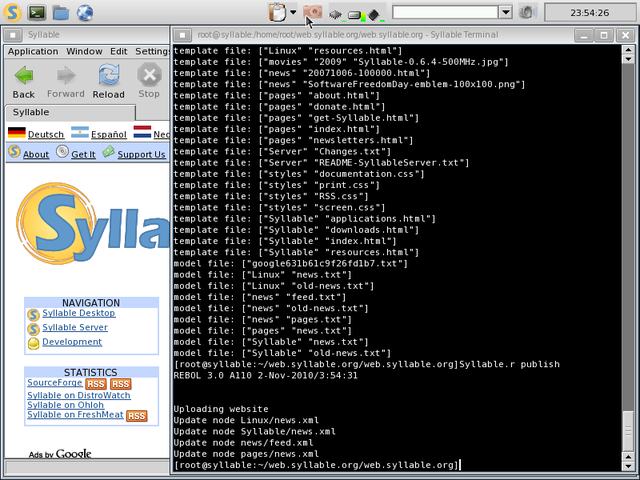Image resolution: width=640 pixels, height=480 pixels.
Task: Click the Deutsch language link
Action: (x=46, y=134)
